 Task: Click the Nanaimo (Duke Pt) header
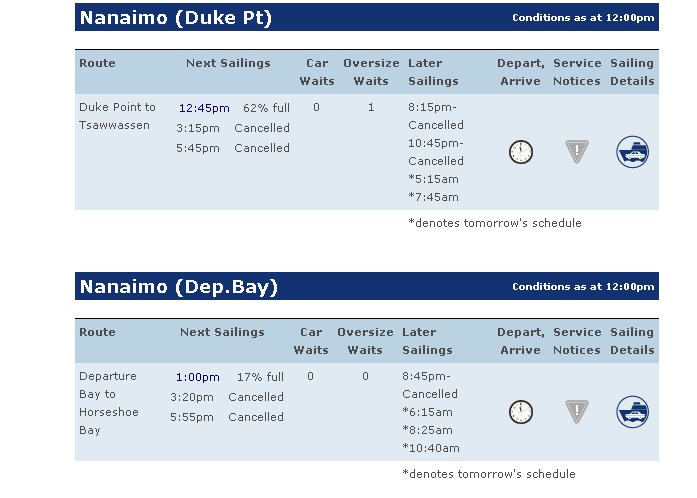pos(176,18)
